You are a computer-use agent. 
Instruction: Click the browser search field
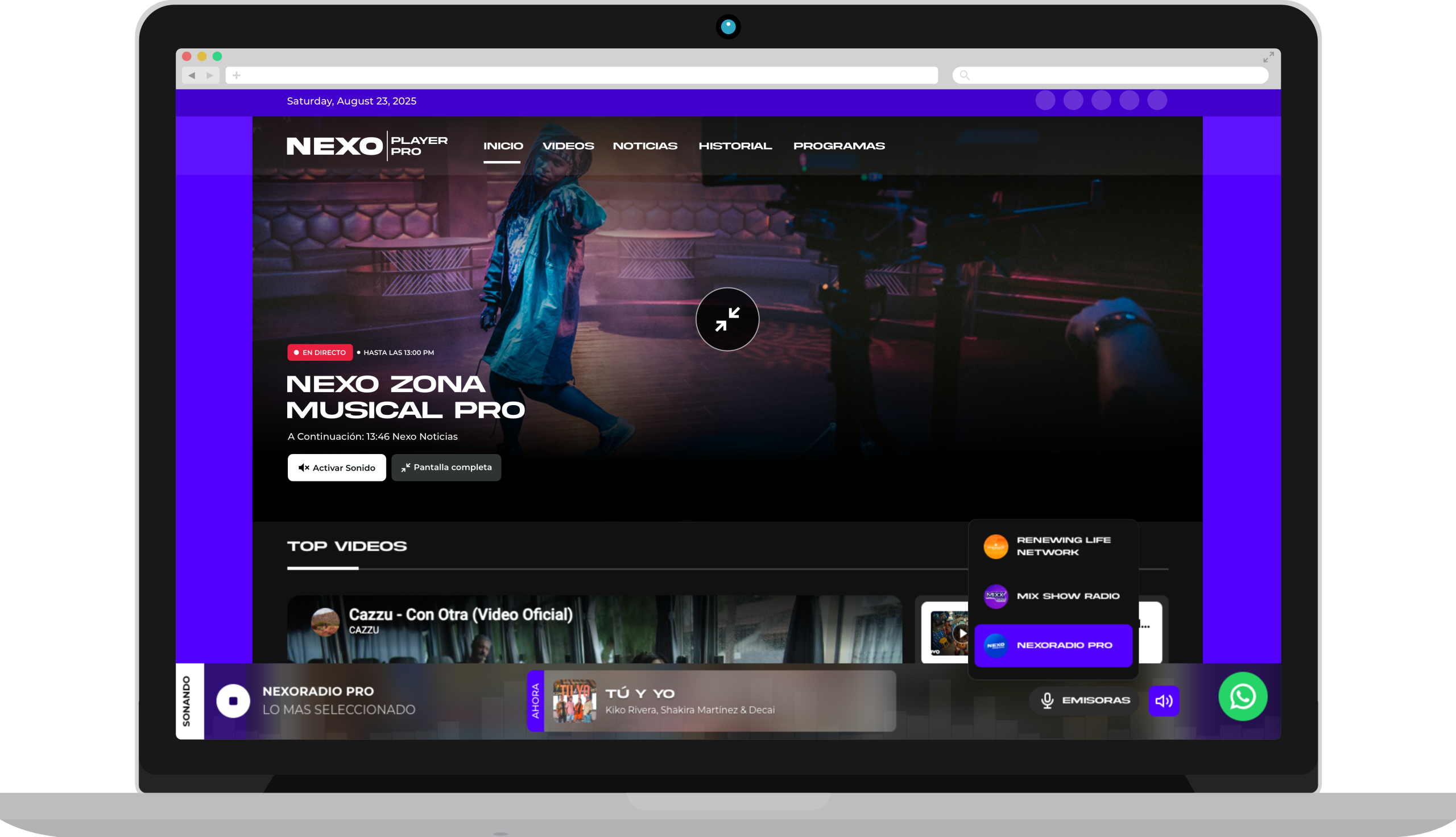(1110, 75)
